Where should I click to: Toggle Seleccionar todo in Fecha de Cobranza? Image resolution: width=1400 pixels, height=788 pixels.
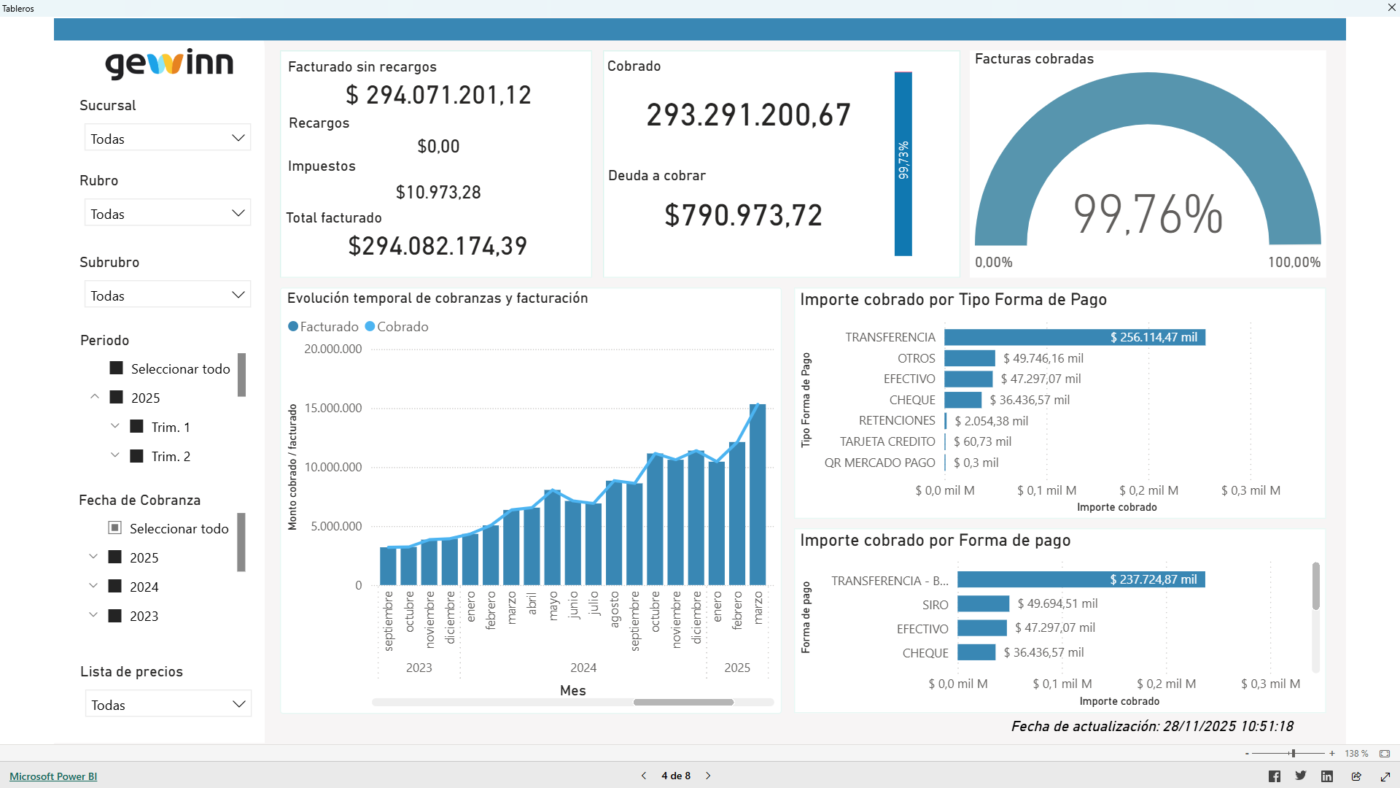tap(115, 528)
